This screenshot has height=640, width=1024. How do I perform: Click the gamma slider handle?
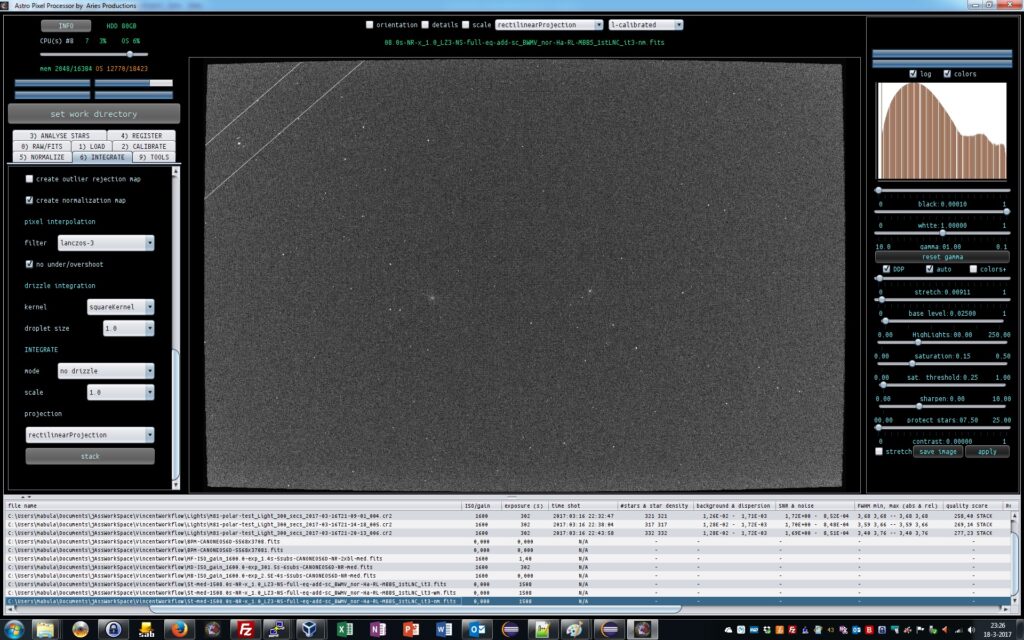click(x=942, y=233)
